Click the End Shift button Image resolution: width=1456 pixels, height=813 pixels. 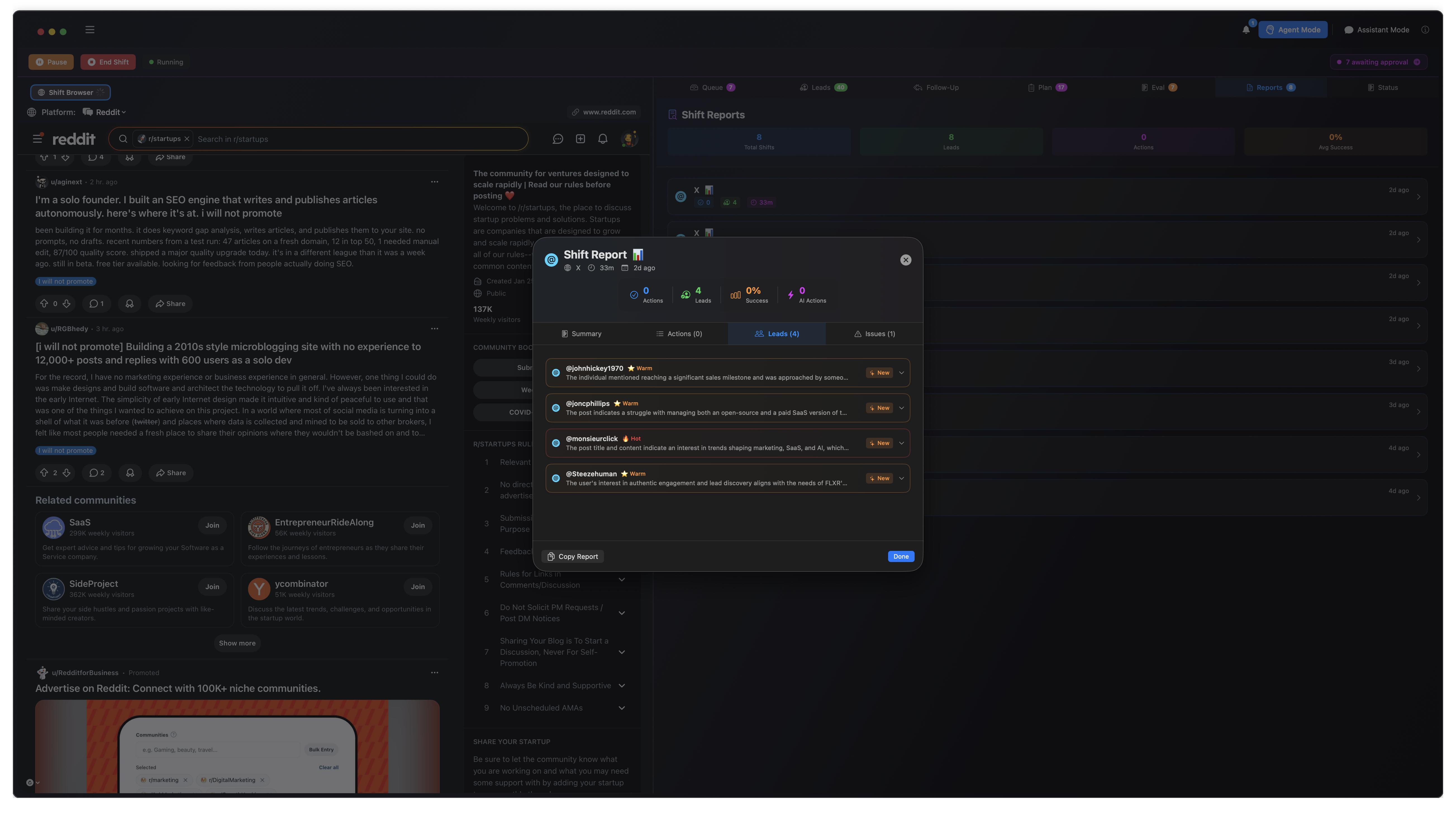[108, 62]
